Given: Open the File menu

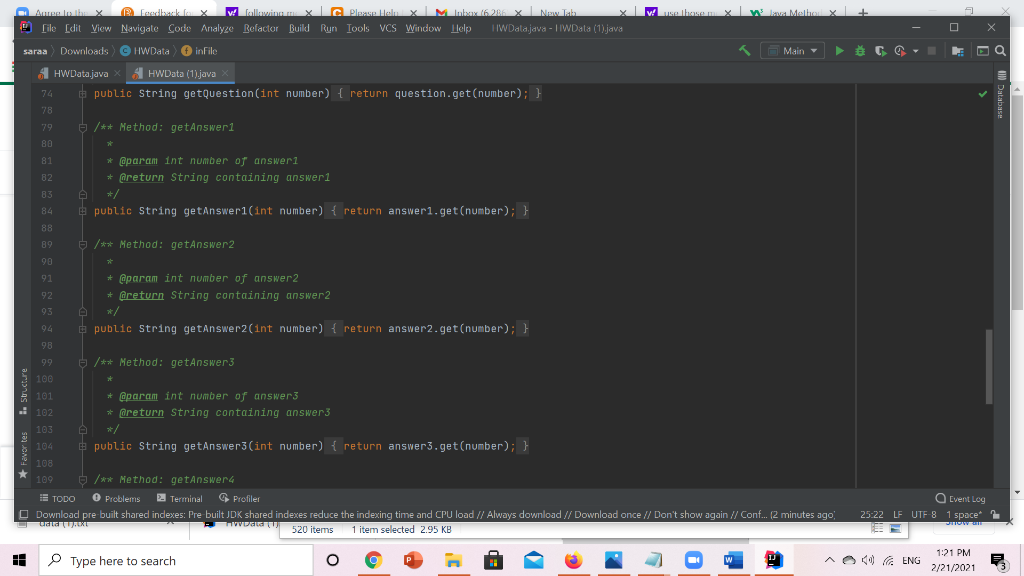Looking at the screenshot, I should [x=49, y=28].
